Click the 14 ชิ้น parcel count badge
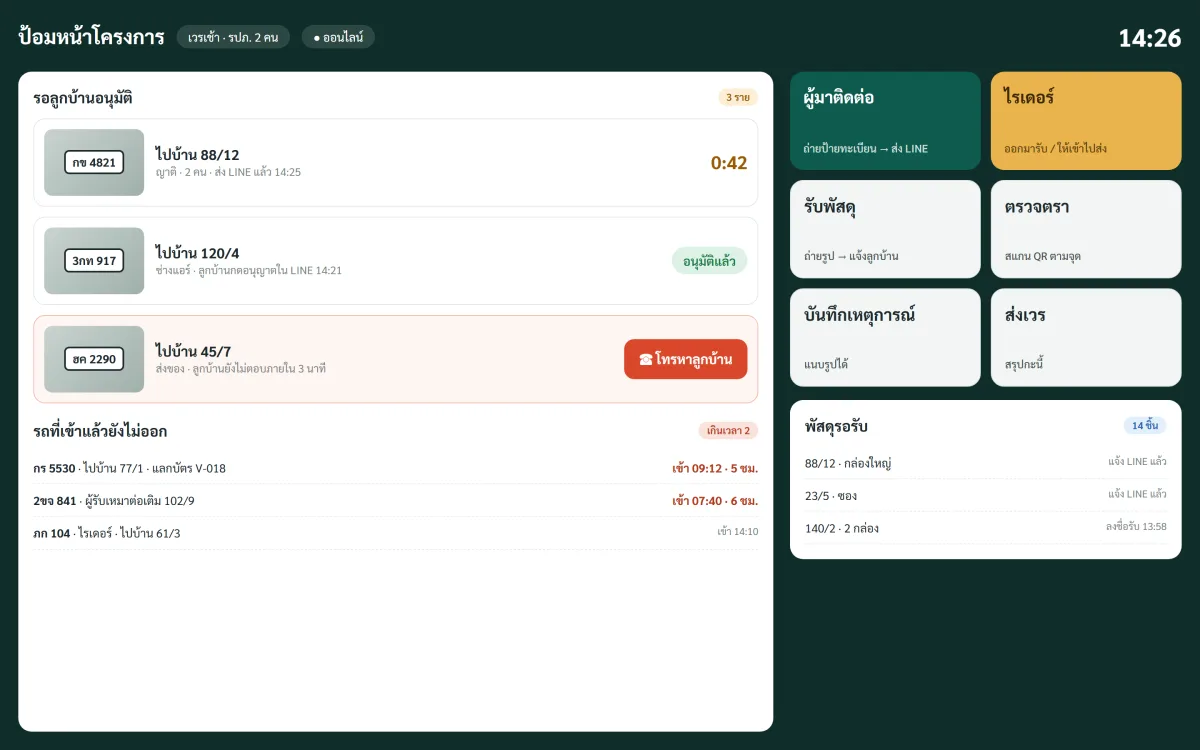 click(1145, 425)
